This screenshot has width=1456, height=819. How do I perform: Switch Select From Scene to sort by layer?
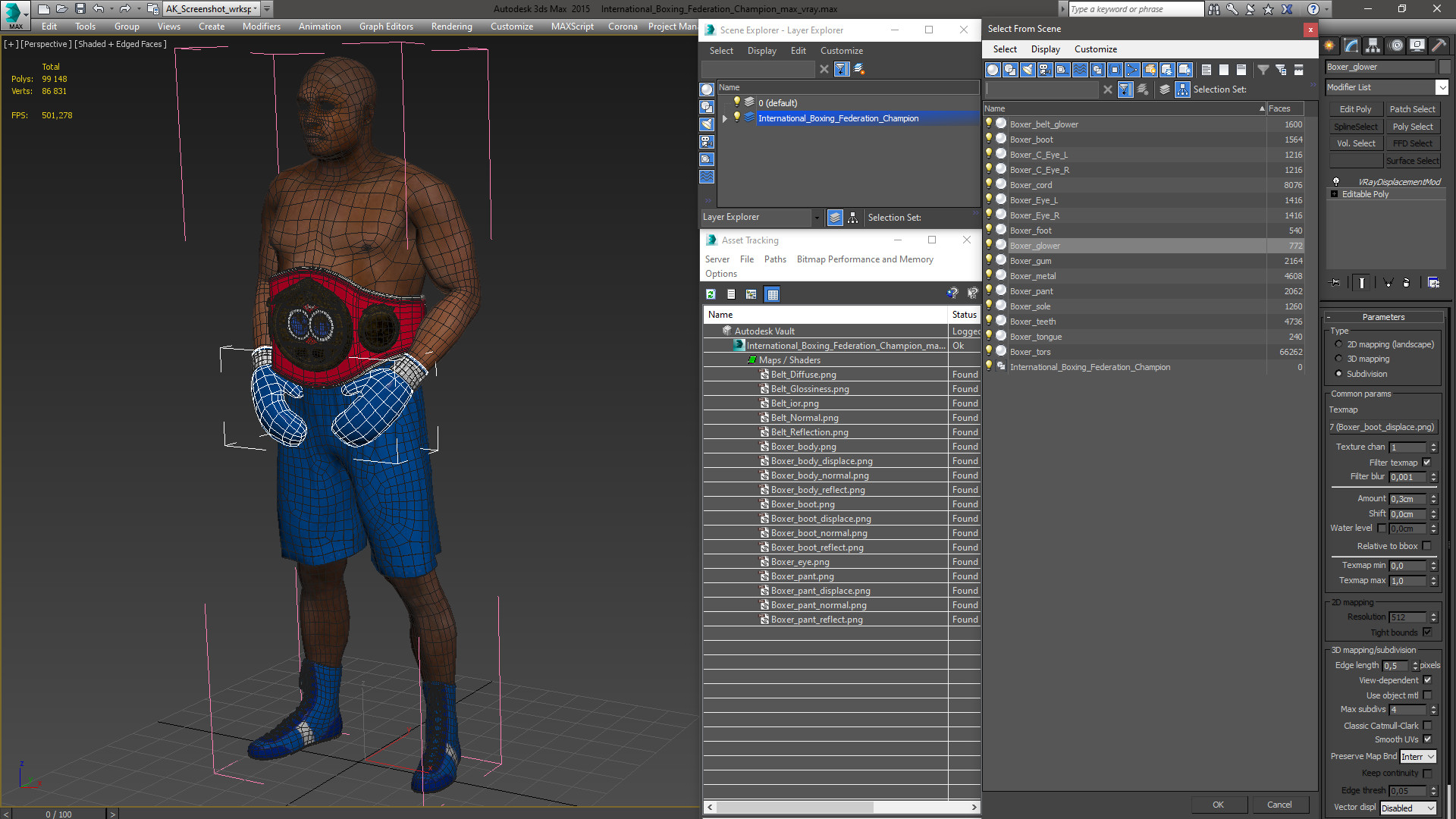[1165, 89]
